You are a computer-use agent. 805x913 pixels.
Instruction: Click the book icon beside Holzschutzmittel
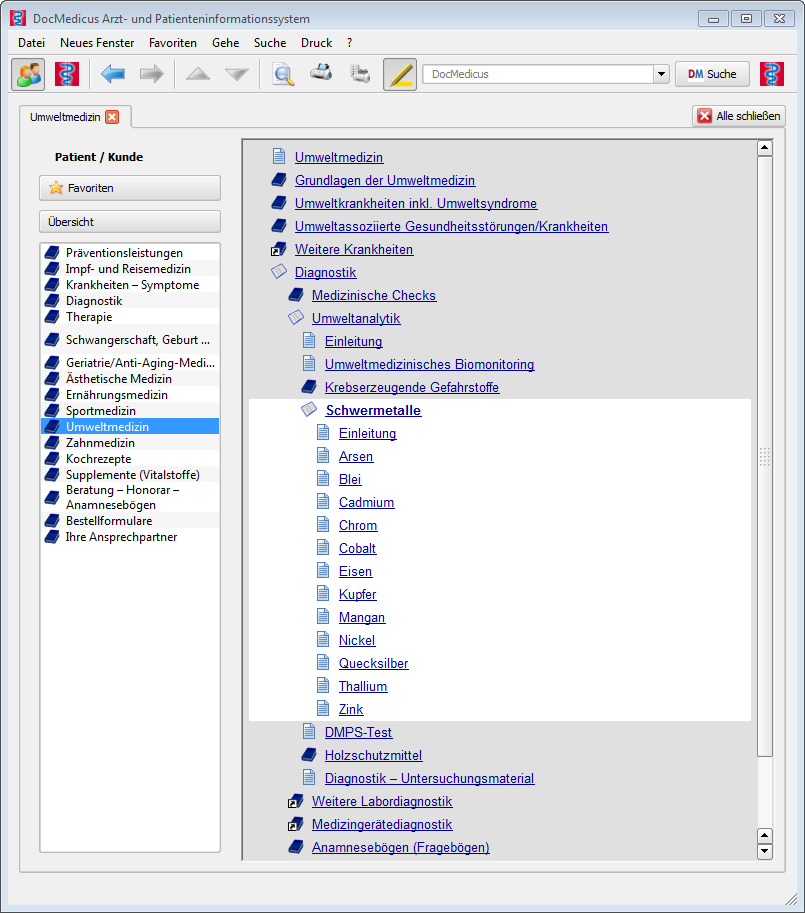(309, 755)
